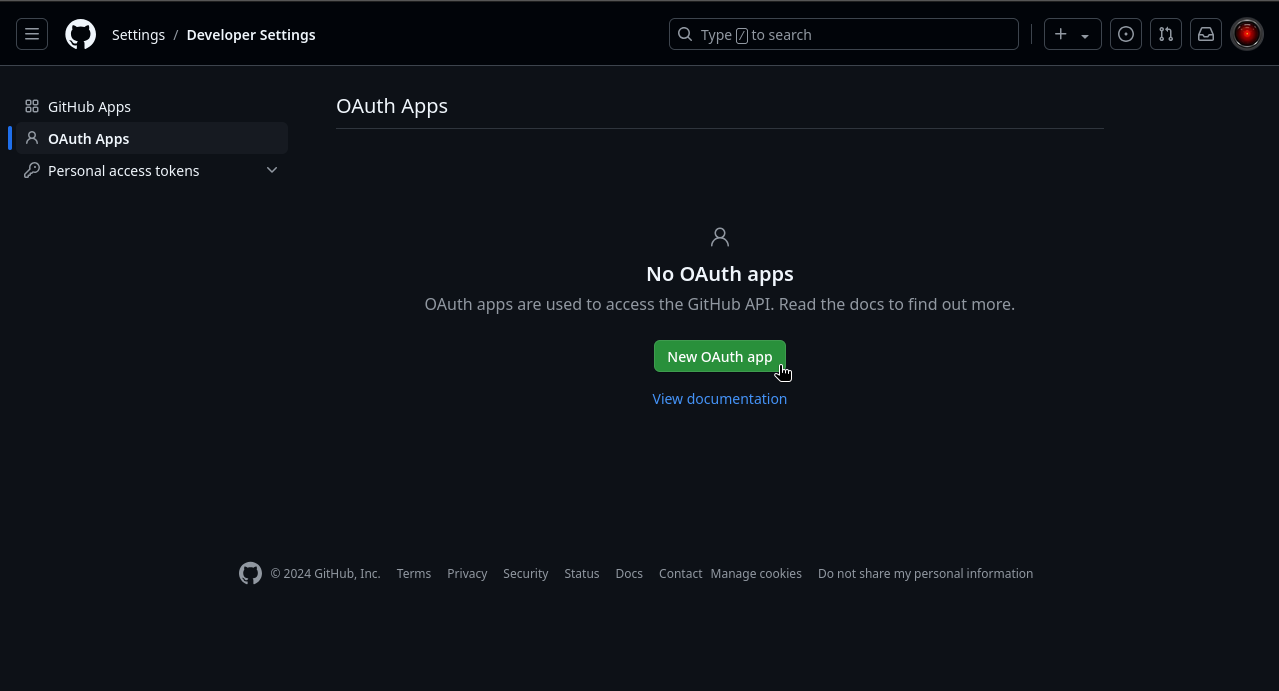Click the OAuth Apps person icon
Viewport: 1279px width, 691px height.
click(x=32, y=138)
